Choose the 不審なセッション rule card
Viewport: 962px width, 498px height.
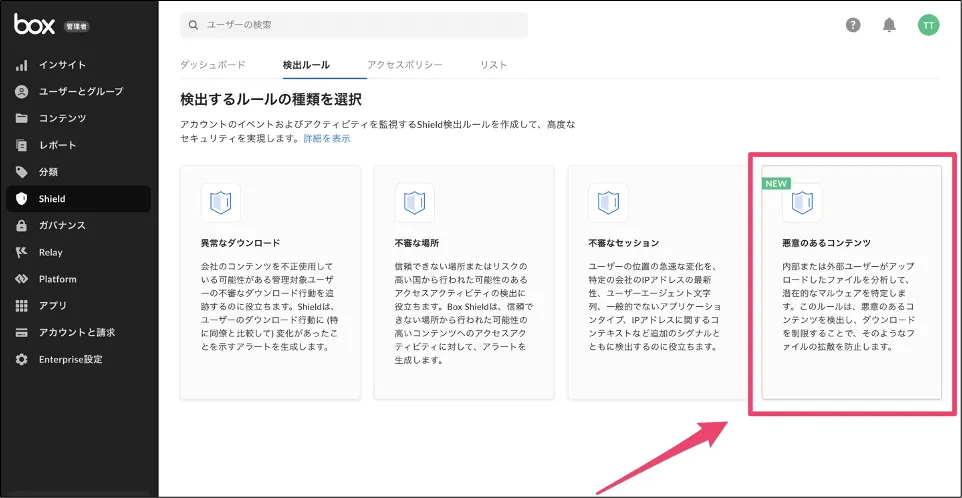(x=658, y=282)
